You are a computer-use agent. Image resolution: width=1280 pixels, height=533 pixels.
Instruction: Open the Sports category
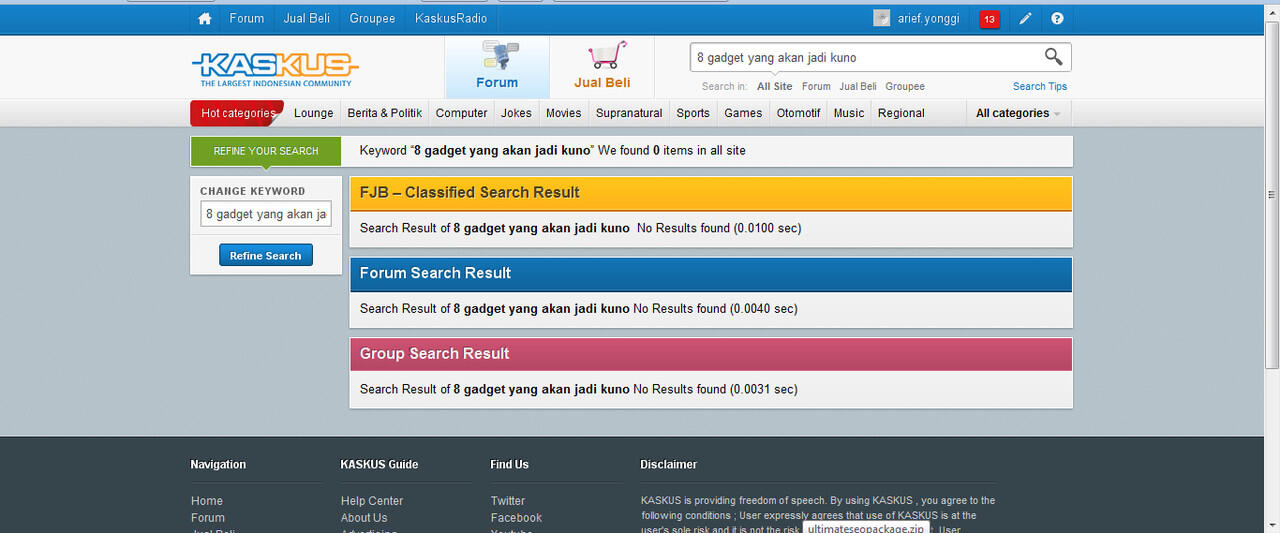pyautogui.click(x=693, y=113)
